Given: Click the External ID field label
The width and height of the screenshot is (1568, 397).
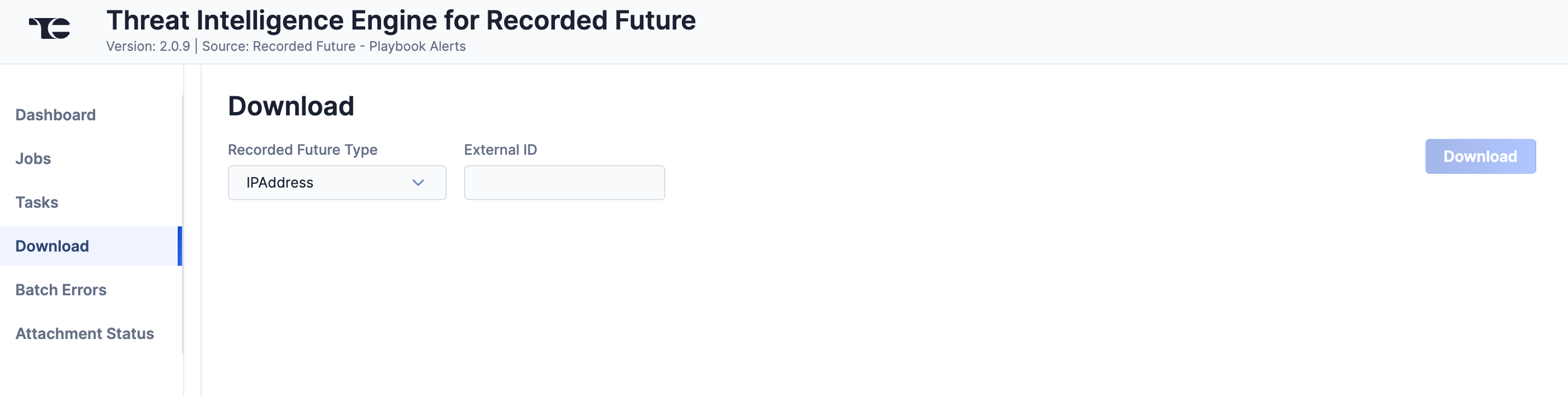Looking at the screenshot, I should tap(501, 149).
